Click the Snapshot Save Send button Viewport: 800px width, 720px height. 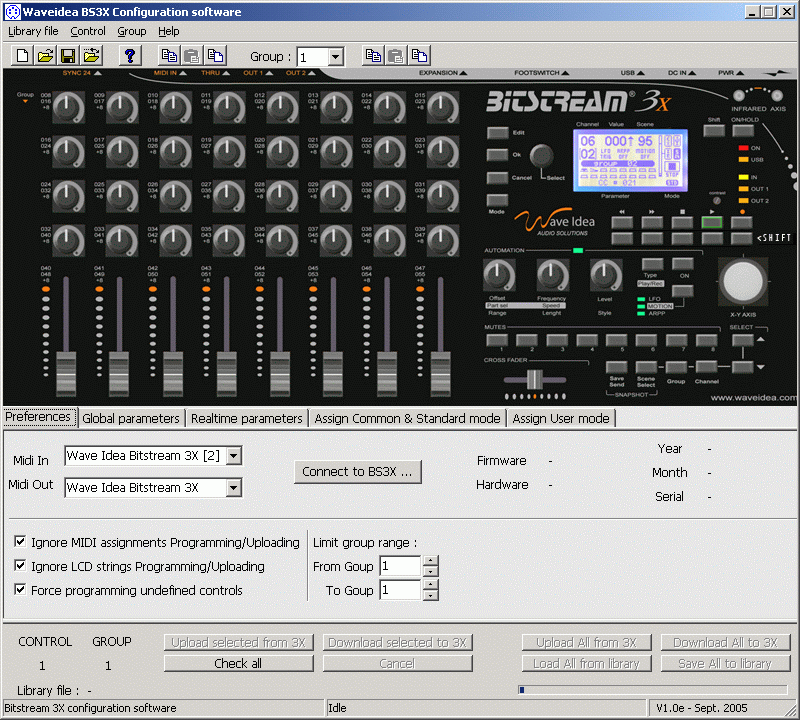[616, 367]
